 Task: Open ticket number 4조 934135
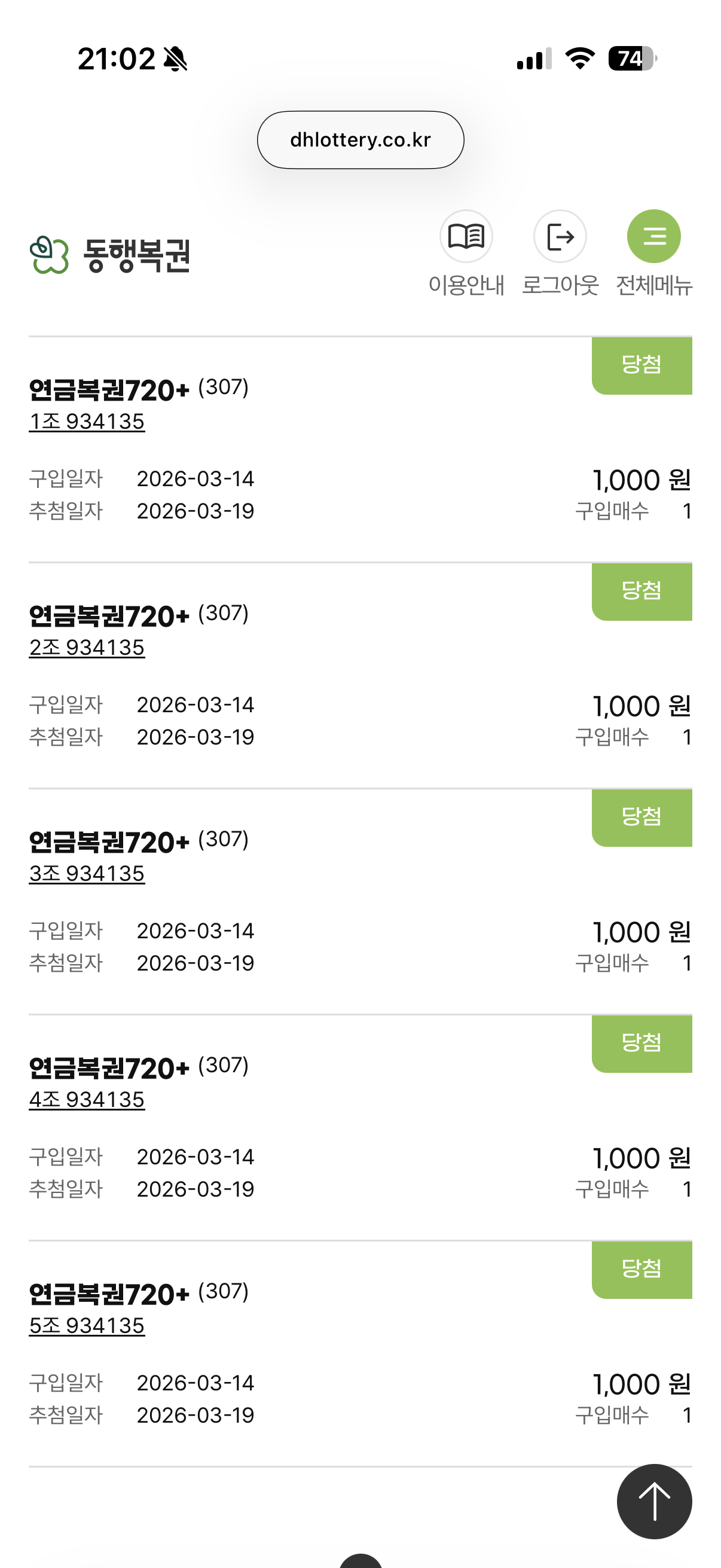click(x=87, y=1099)
